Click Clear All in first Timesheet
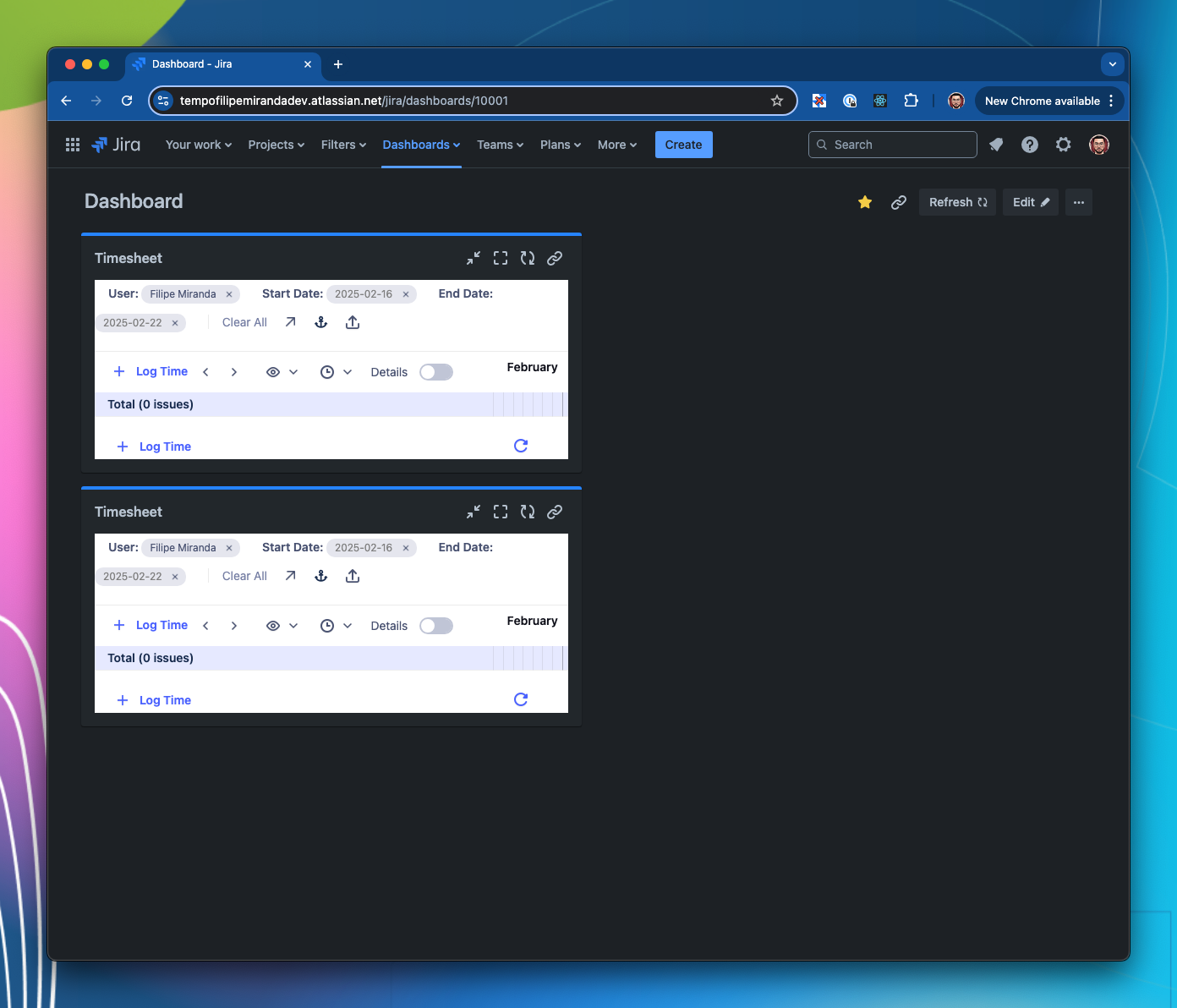The width and height of the screenshot is (1177, 1008). pyautogui.click(x=244, y=322)
